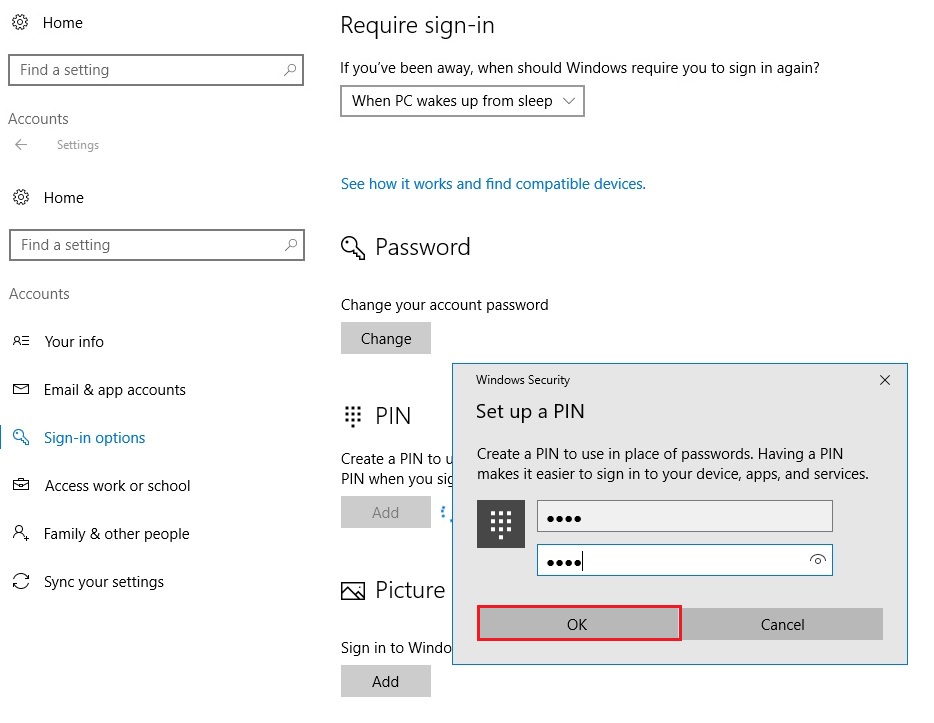Image resolution: width=934 pixels, height=723 pixels.
Task: Click the search magnifier in the top Find a setting box
Action: point(290,70)
